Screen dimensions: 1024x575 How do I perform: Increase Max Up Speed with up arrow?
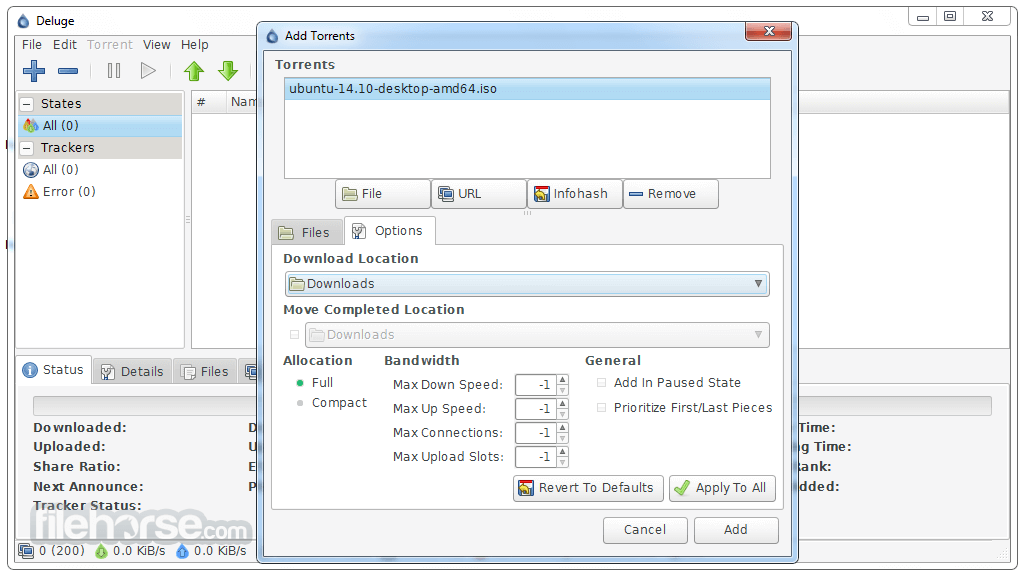[562, 404]
